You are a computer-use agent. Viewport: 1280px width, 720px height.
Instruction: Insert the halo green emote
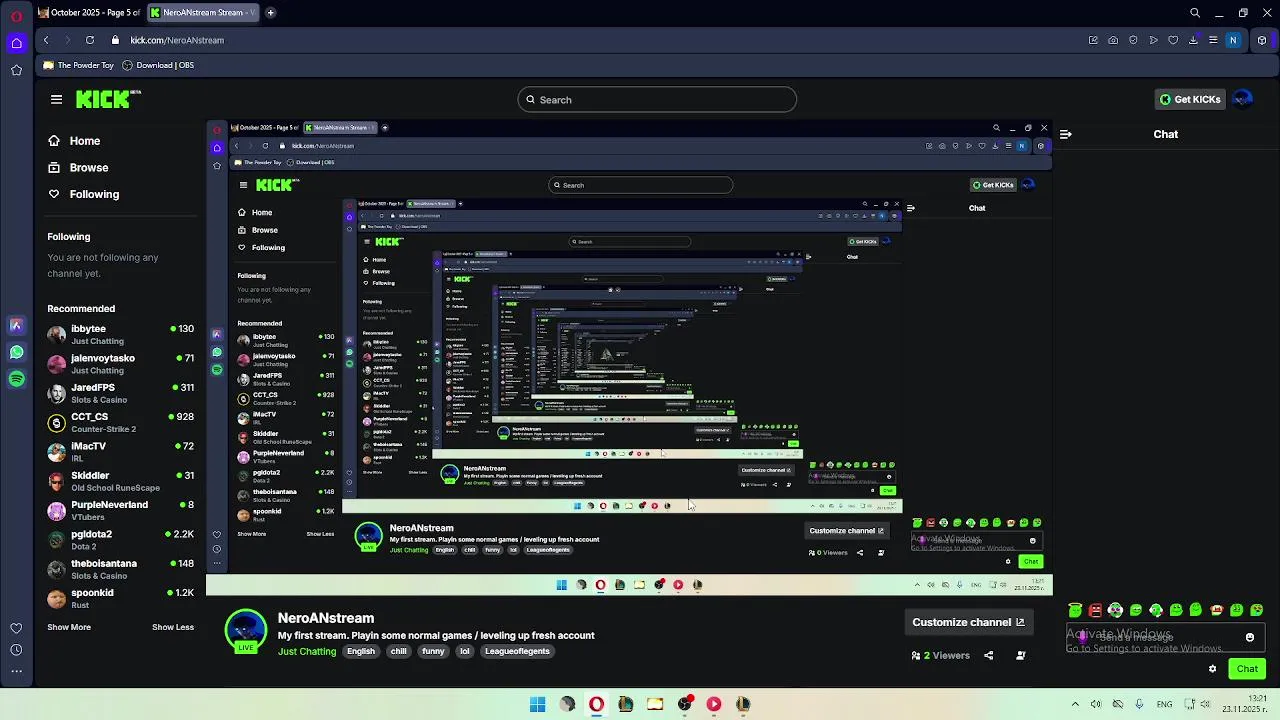1075,610
